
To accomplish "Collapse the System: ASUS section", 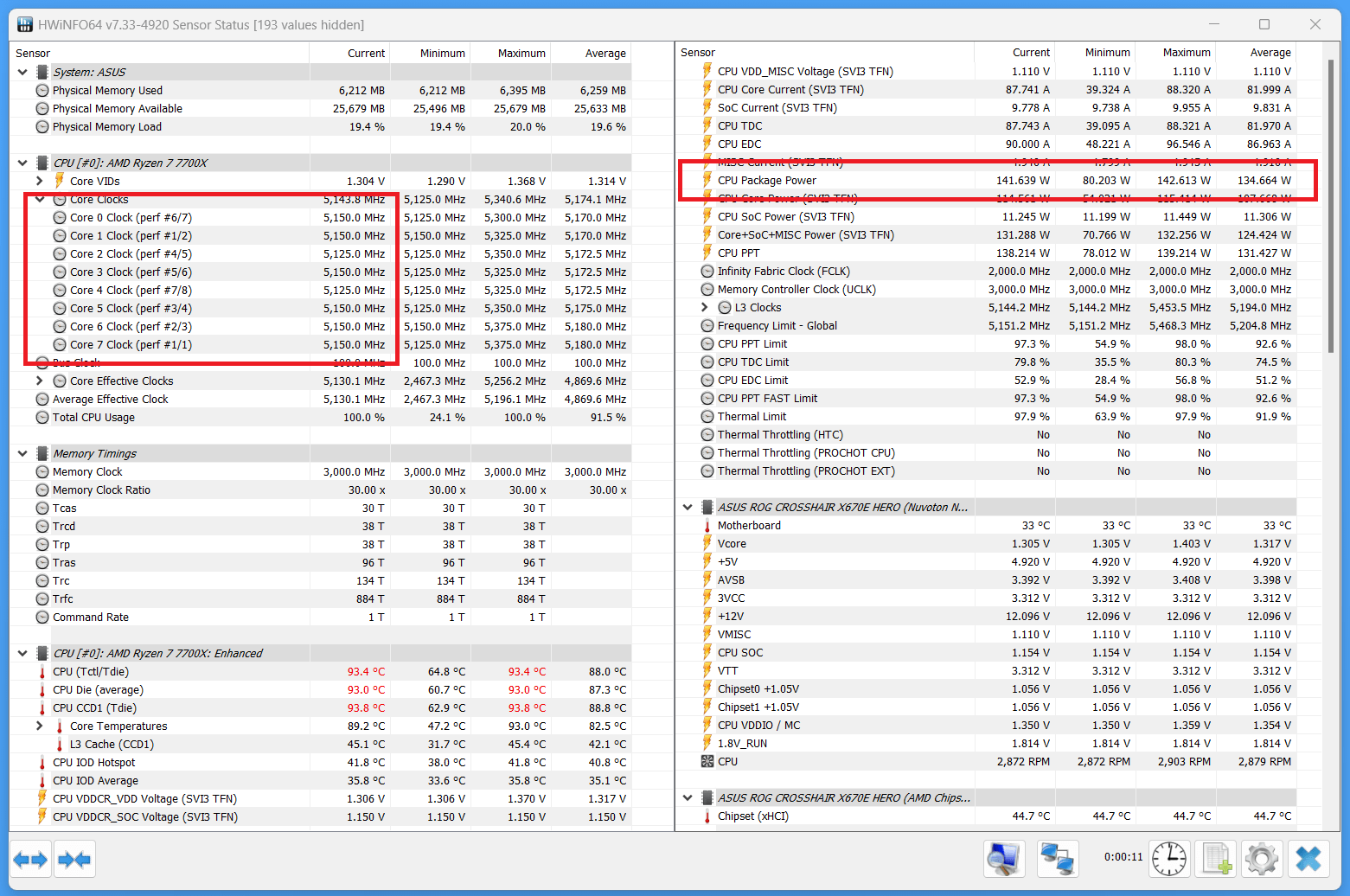I will [x=22, y=72].
